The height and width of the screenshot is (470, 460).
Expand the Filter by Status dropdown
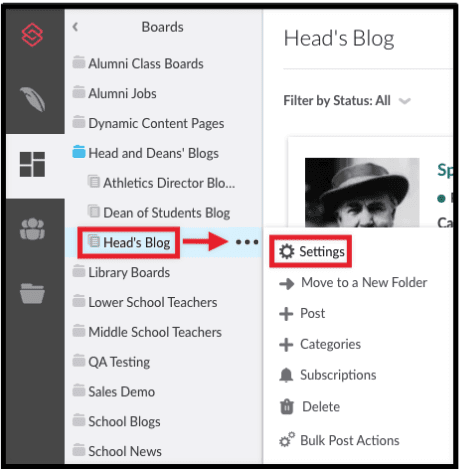click(x=347, y=101)
